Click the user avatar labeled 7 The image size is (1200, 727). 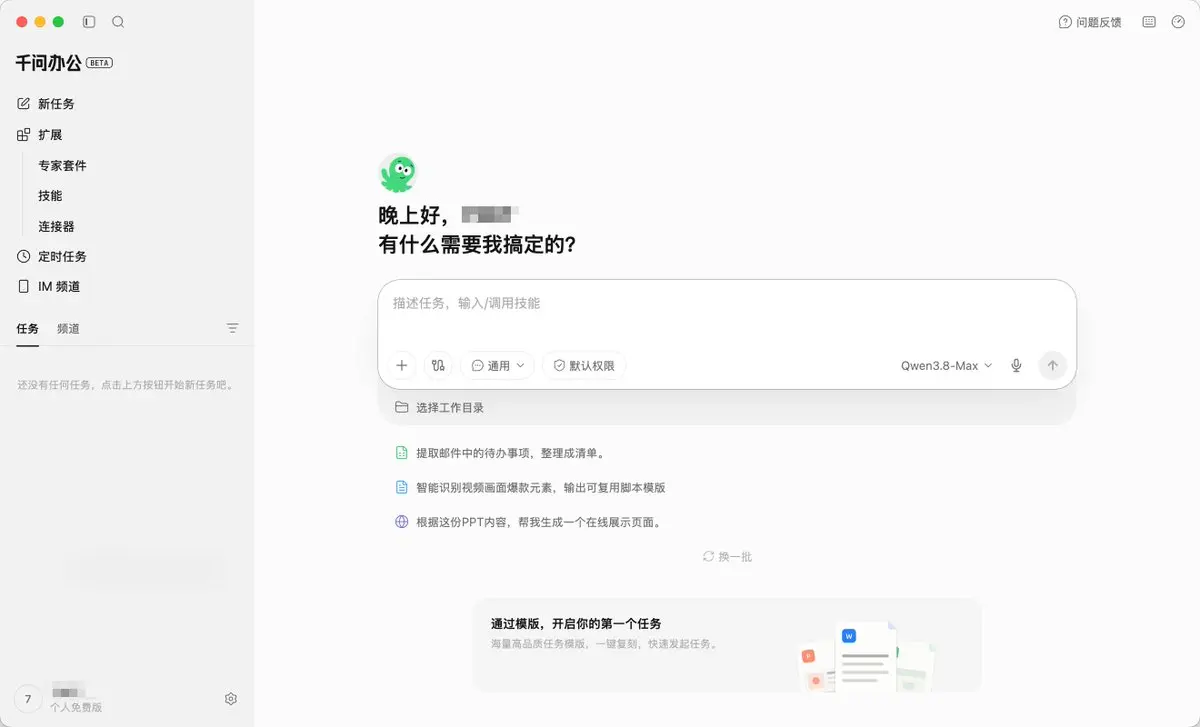pyautogui.click(x=27, y=699)
